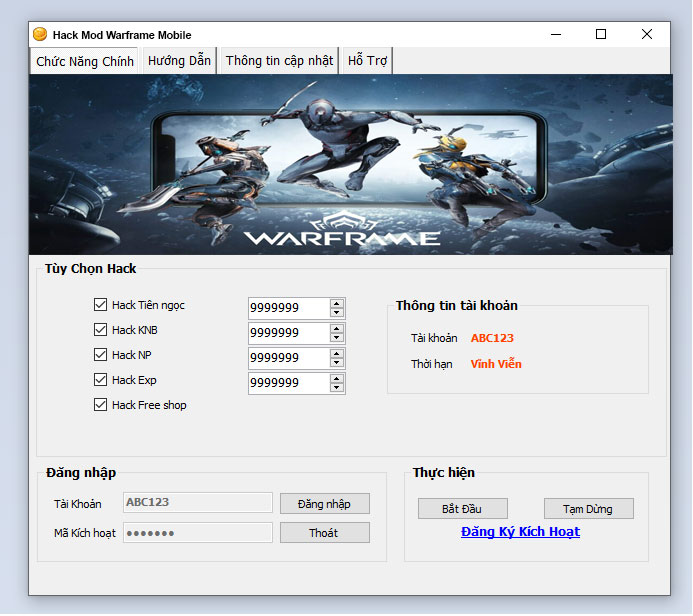Click the Warframe banner image

click(350, 164)
